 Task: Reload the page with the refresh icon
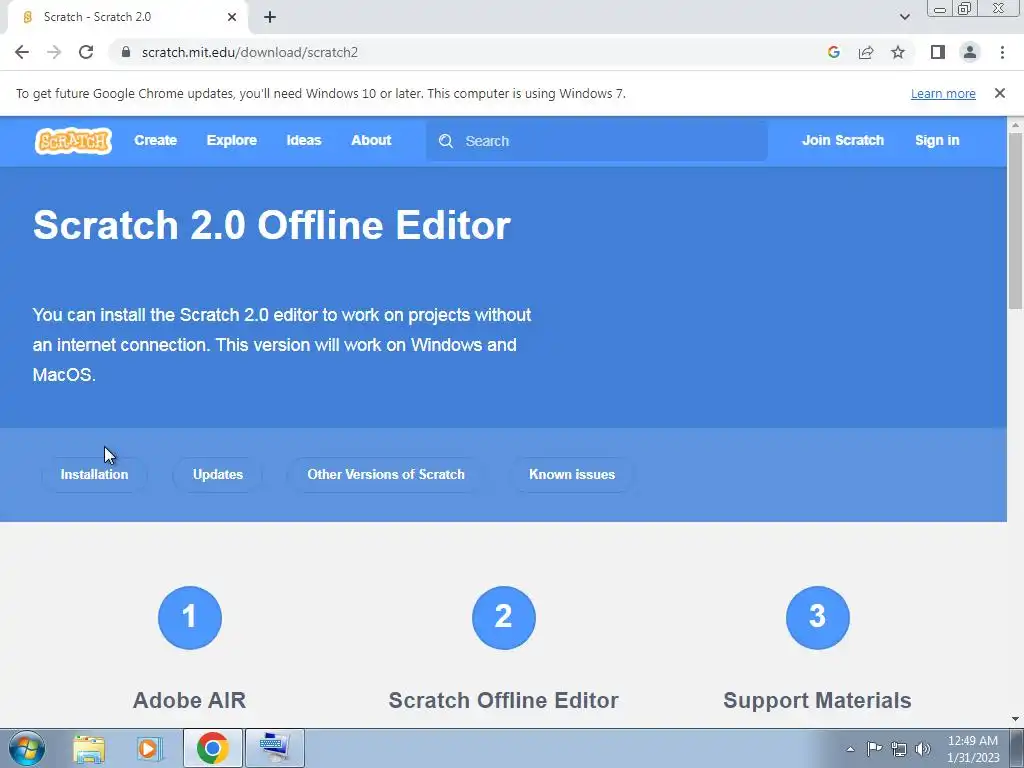pyautogui.click(x=86, y=52)
